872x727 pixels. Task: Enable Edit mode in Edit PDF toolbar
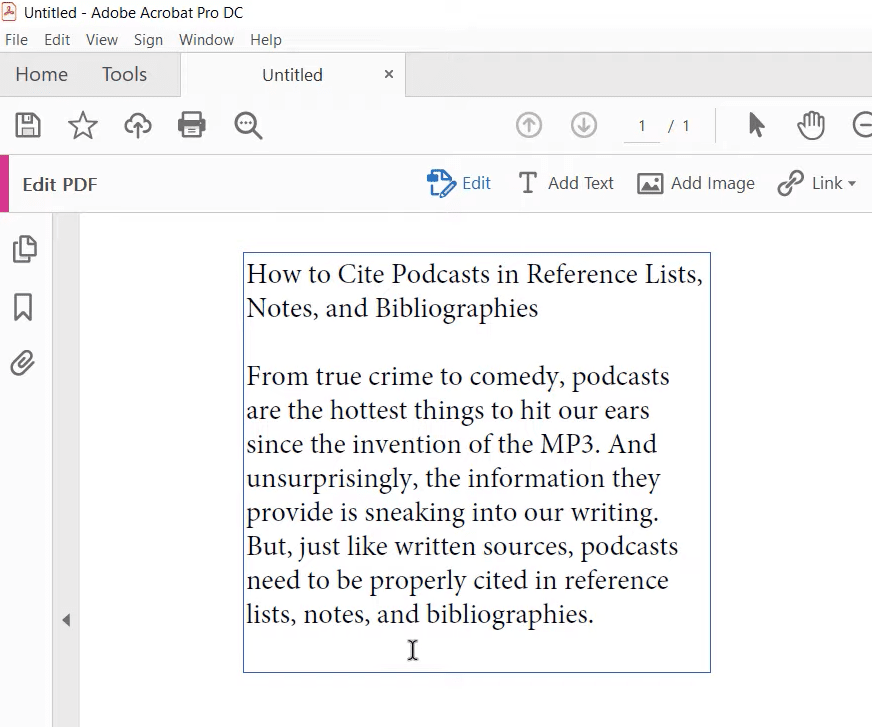[x=459, y=183]
